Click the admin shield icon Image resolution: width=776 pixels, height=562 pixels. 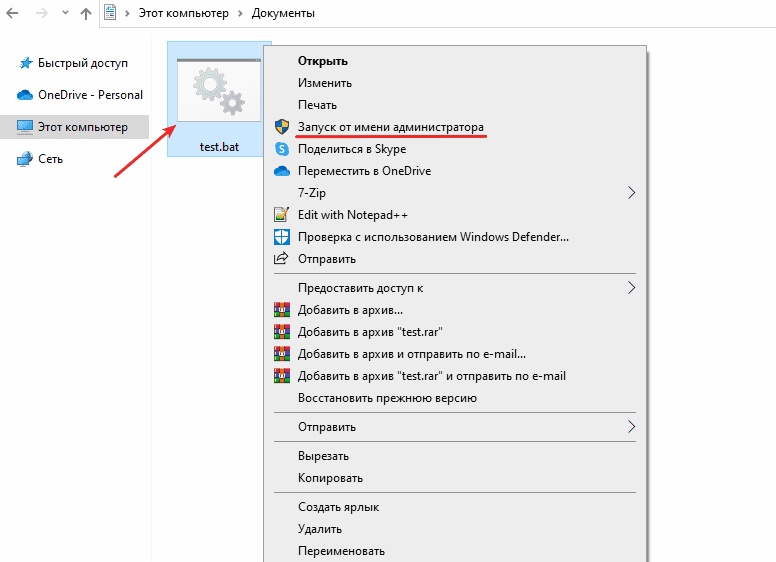(282, 127)
